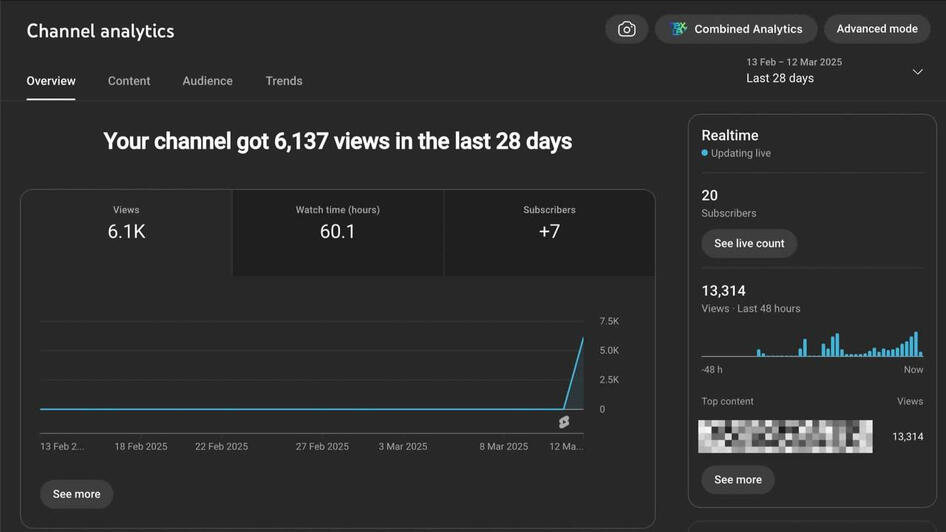Viewport: 946px width, 532px height.
Task: Expand the date range chevron
Action: [x=917, y=71]
